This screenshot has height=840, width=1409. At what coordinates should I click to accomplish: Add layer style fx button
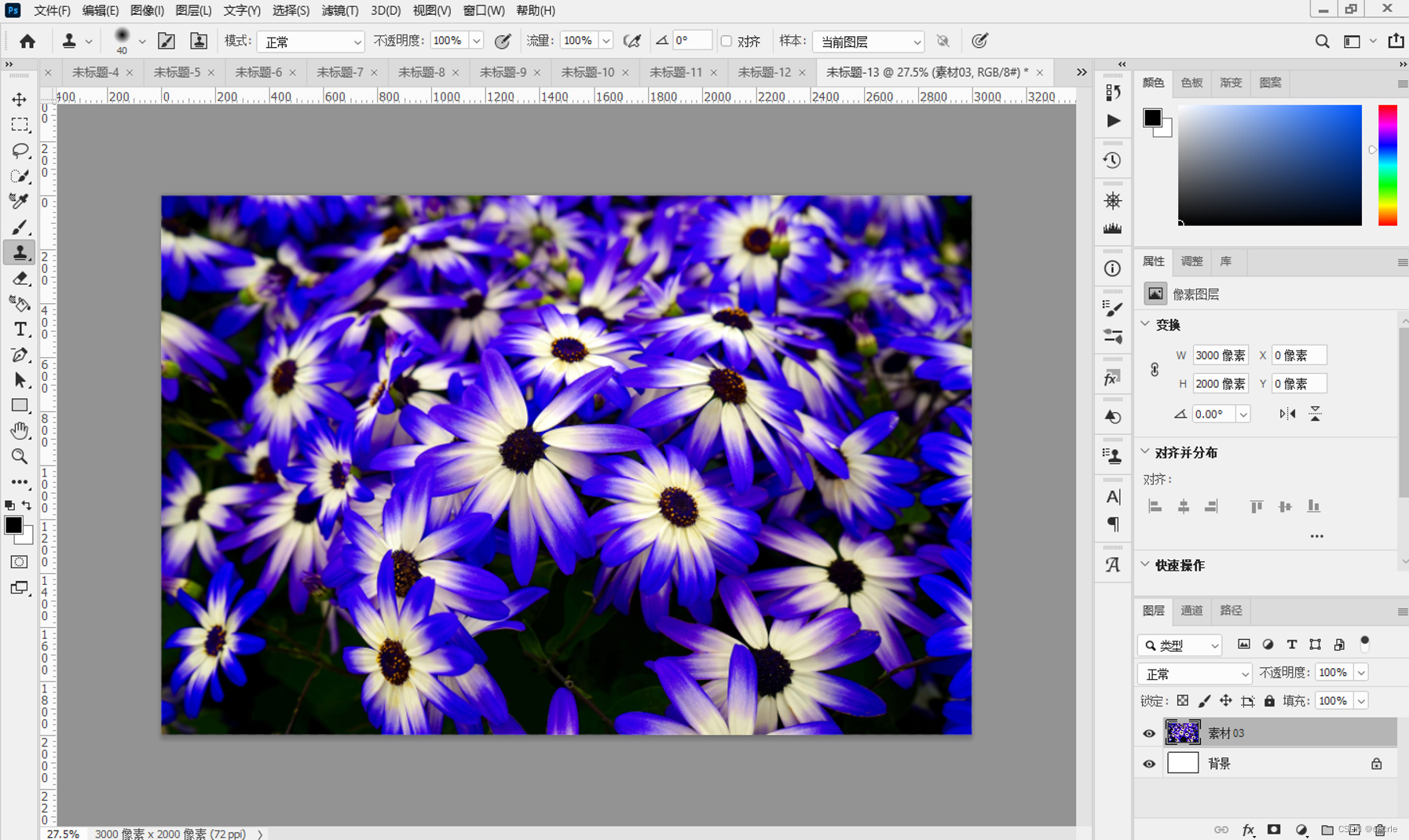coord(1248,830)
